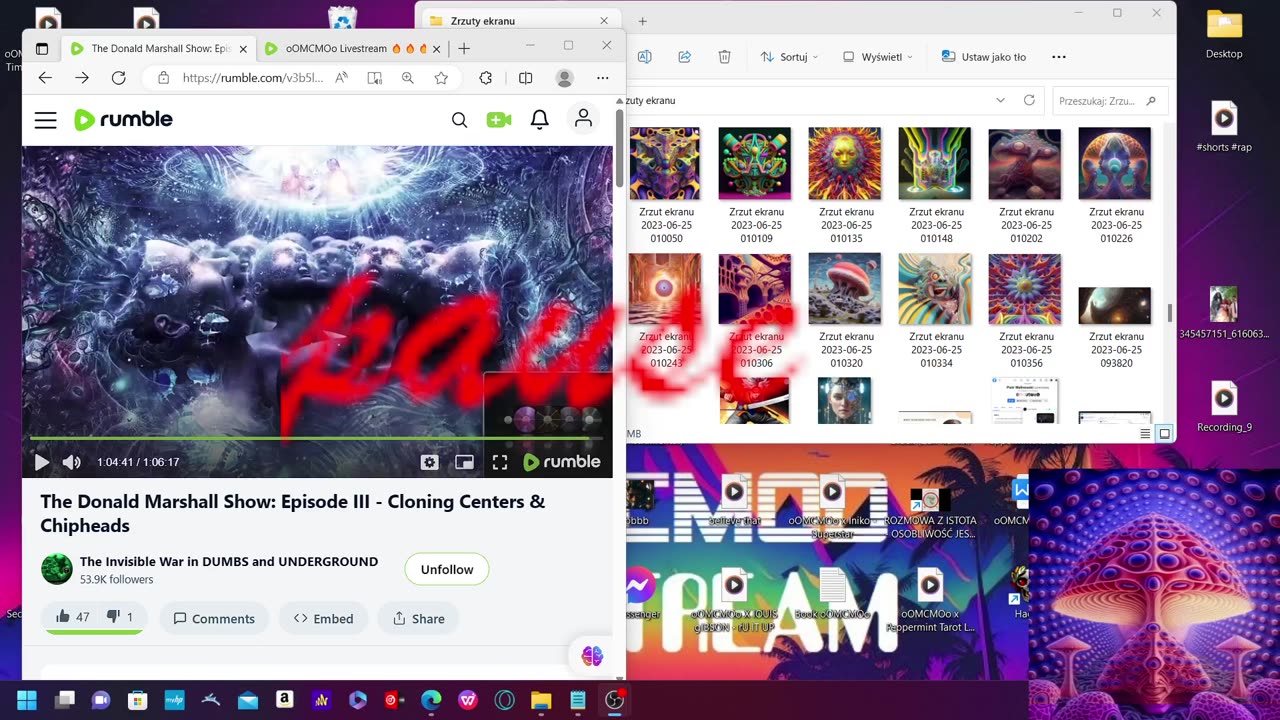Click Edge address bar URL
1280x720 pixels.
(253, 77)
